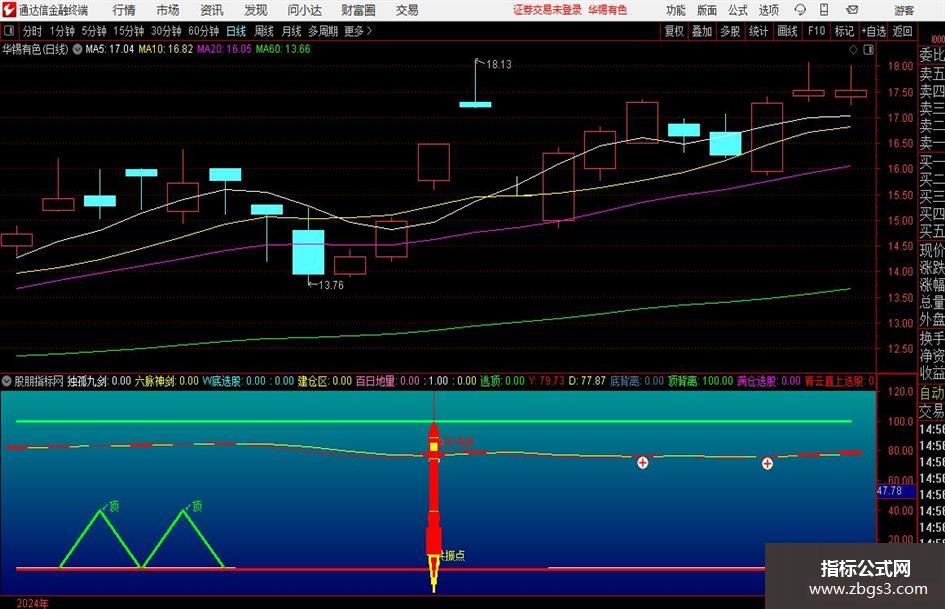Click the diamond icon at chart top right
The width and height of the screenshot is (945, 609).
click(x=853, y=50)
